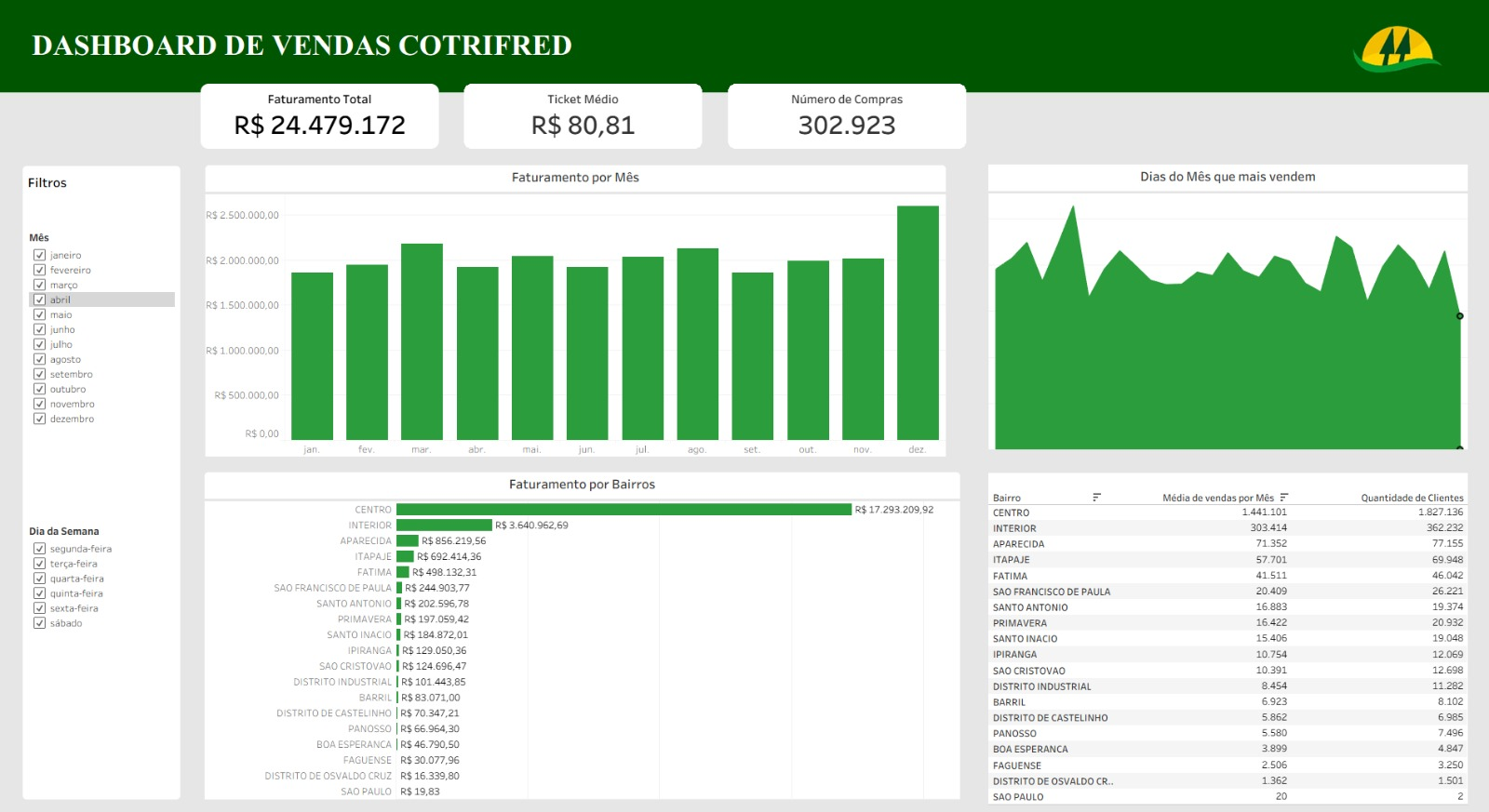Sort by Média de vendas por Mês icon
The height and width of the screenshot is (812, 1489).
tap(1284, 498)
